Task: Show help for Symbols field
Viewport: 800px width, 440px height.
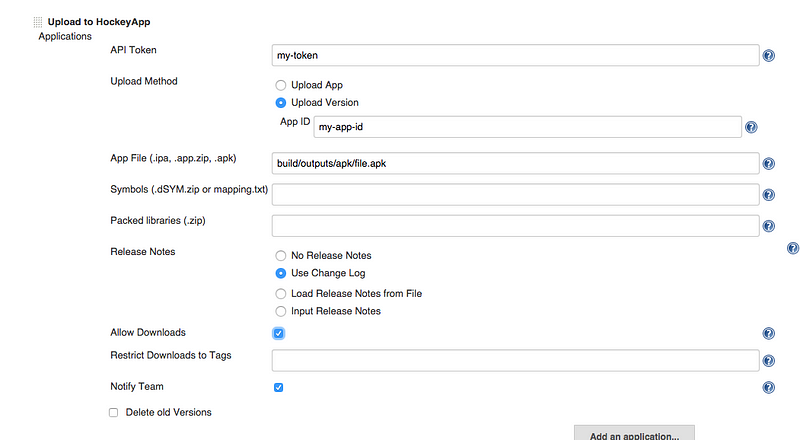Action: pyautogui.click(x=768, y=195)
